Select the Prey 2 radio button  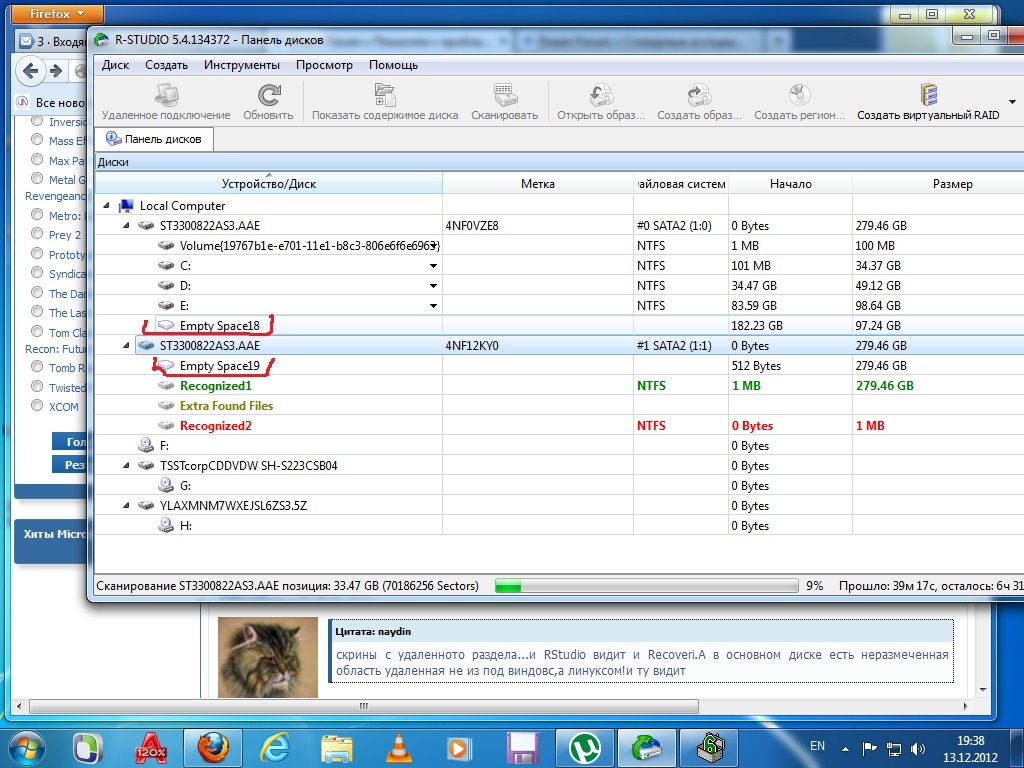point(37,234)
